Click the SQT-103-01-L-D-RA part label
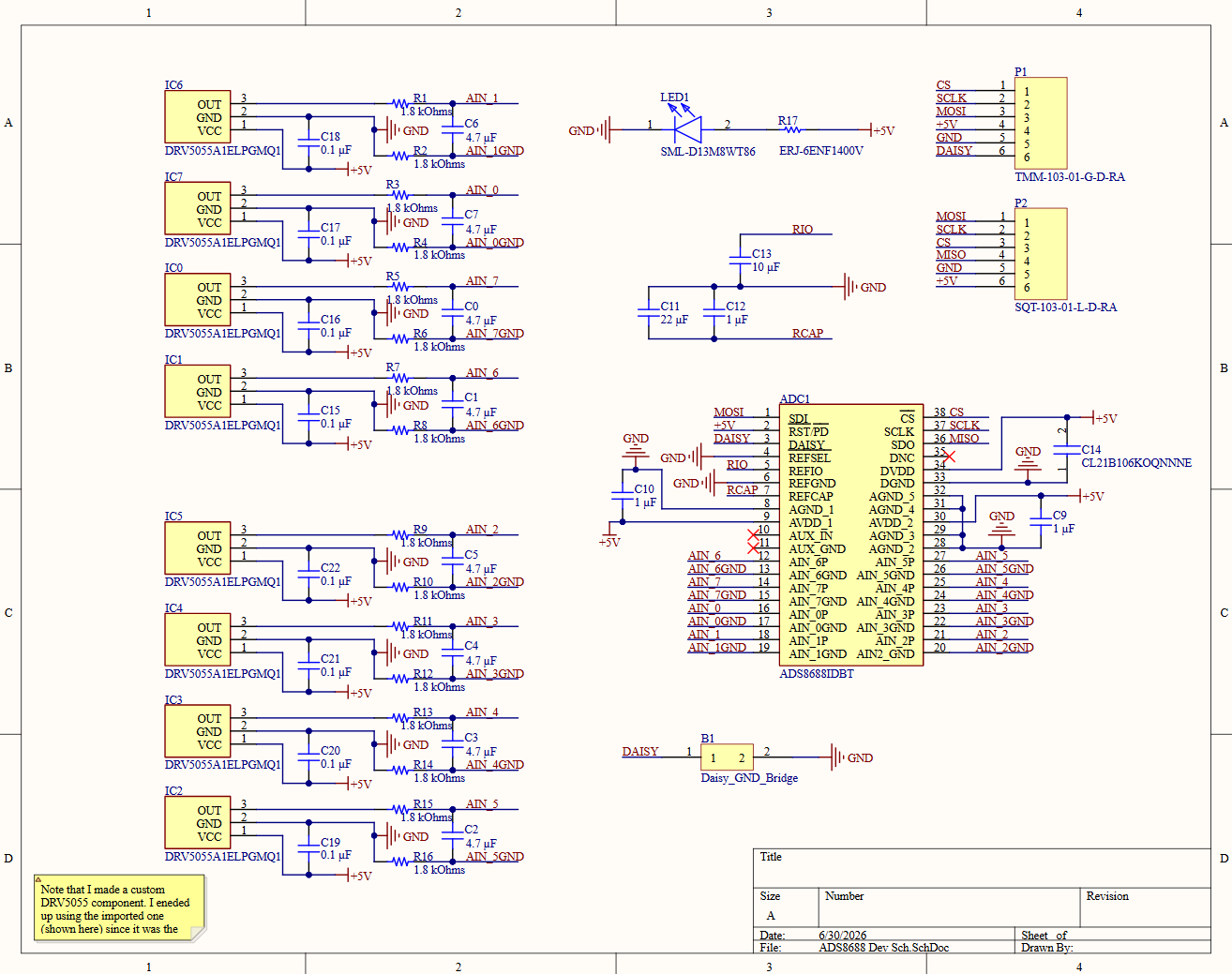Image resolution: width=1232 pixels, height=974 pixels. pos(1066,307)
